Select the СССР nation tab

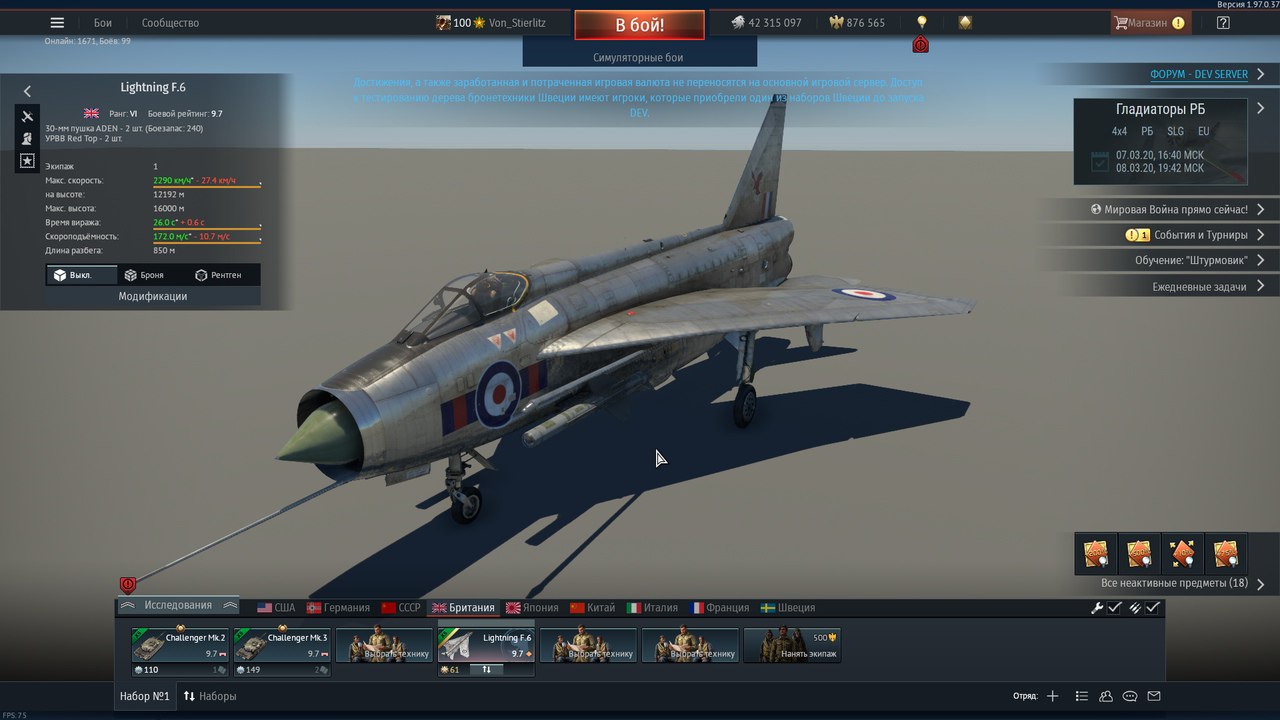pyautogui.click(x=400, y=607)
